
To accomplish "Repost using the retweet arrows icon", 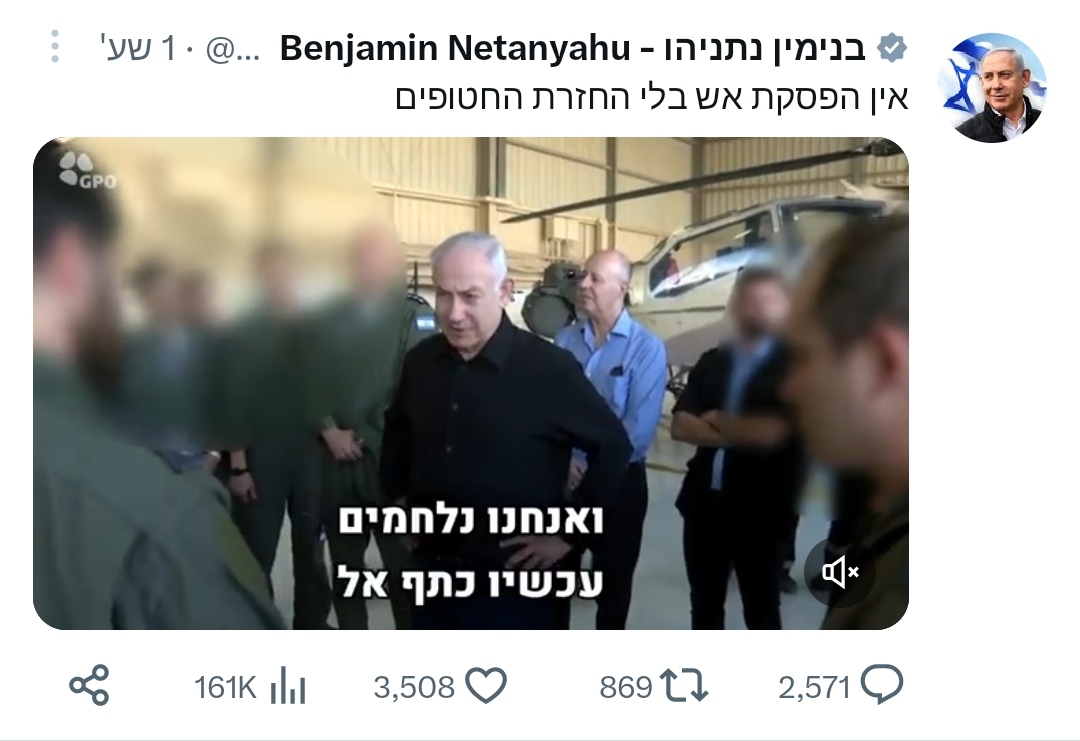I will click(x=683, y=686).
